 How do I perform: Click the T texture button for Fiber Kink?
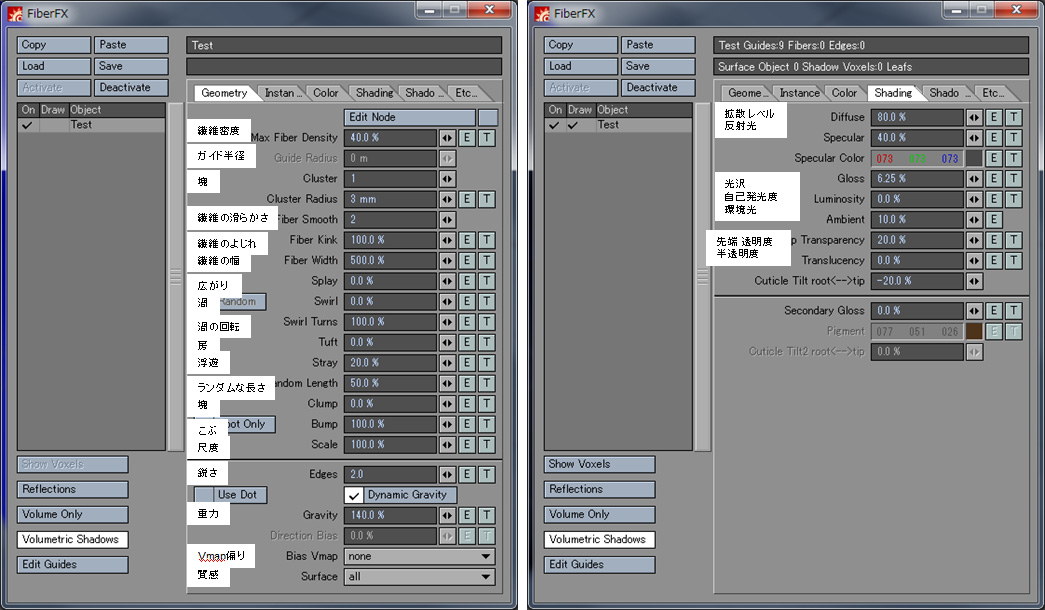tap(486, 240)
